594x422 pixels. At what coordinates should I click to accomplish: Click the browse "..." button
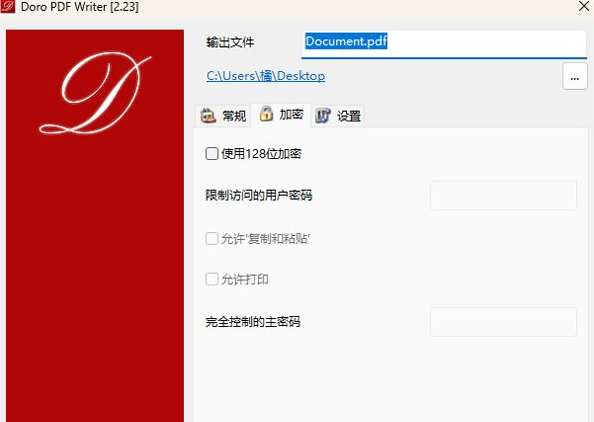pyautogui.click(x=575, y=77)
